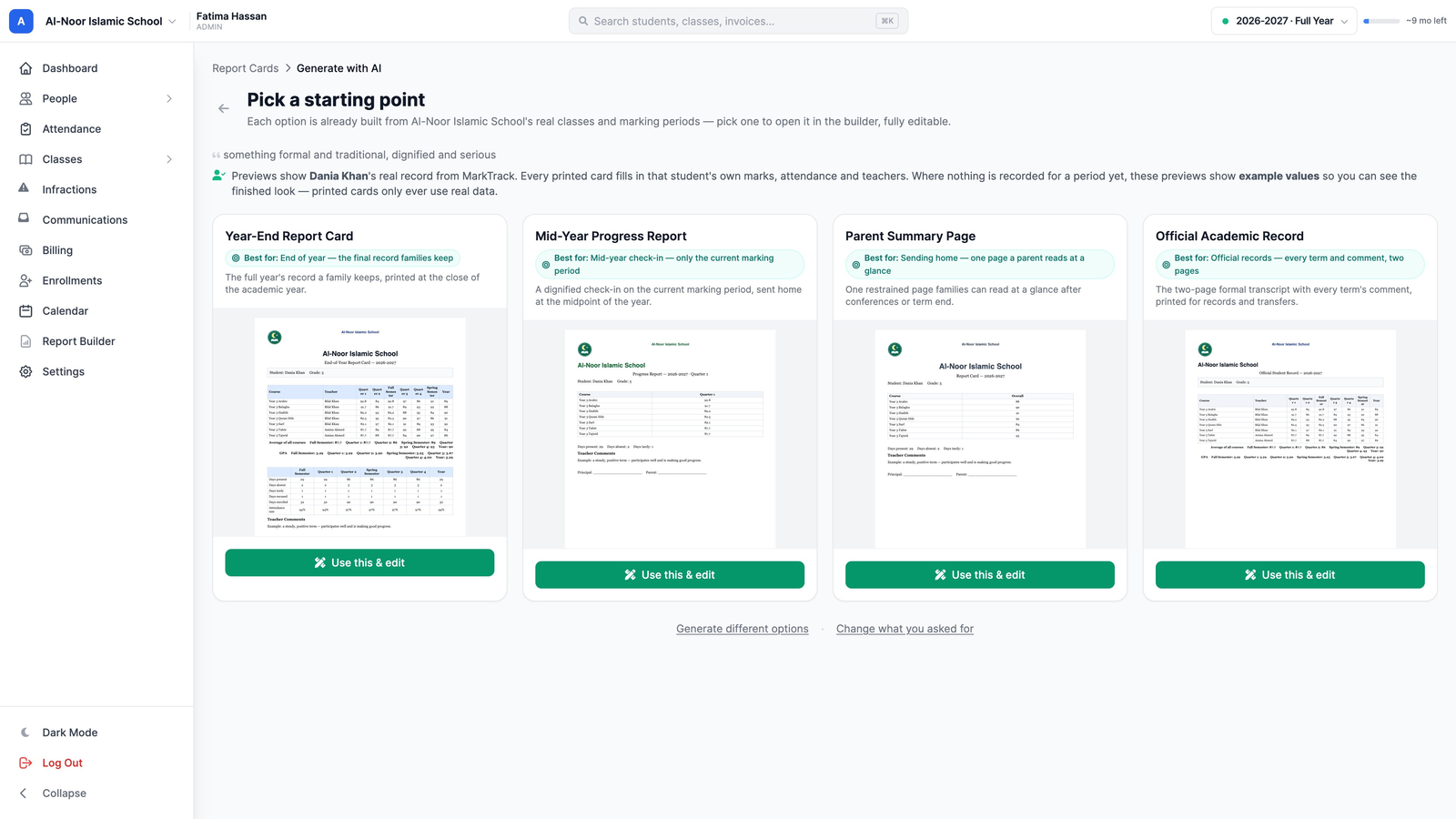This screenshot has height=819, width=1456.
Task: Click the Report Builder icon
Action: click(25, 341)
